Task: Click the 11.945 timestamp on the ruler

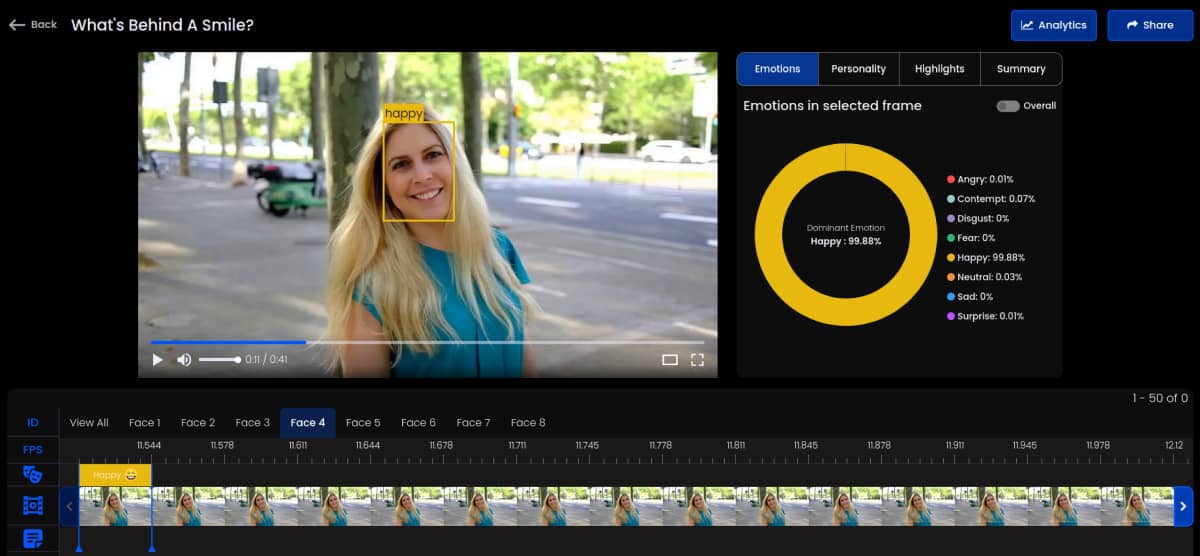Action: click(1024, 445)
